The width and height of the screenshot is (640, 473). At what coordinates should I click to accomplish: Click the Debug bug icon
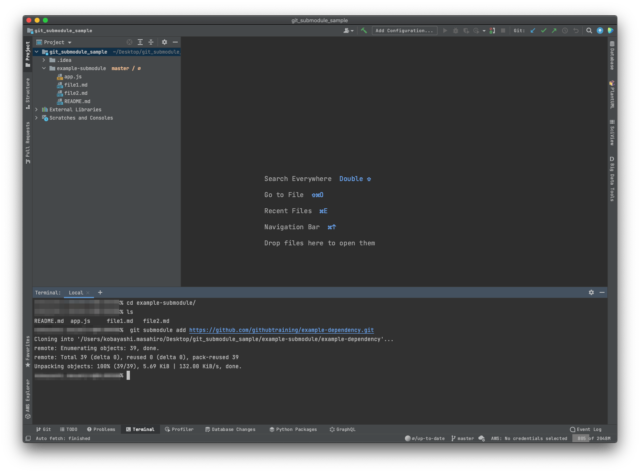coord(456,31)
